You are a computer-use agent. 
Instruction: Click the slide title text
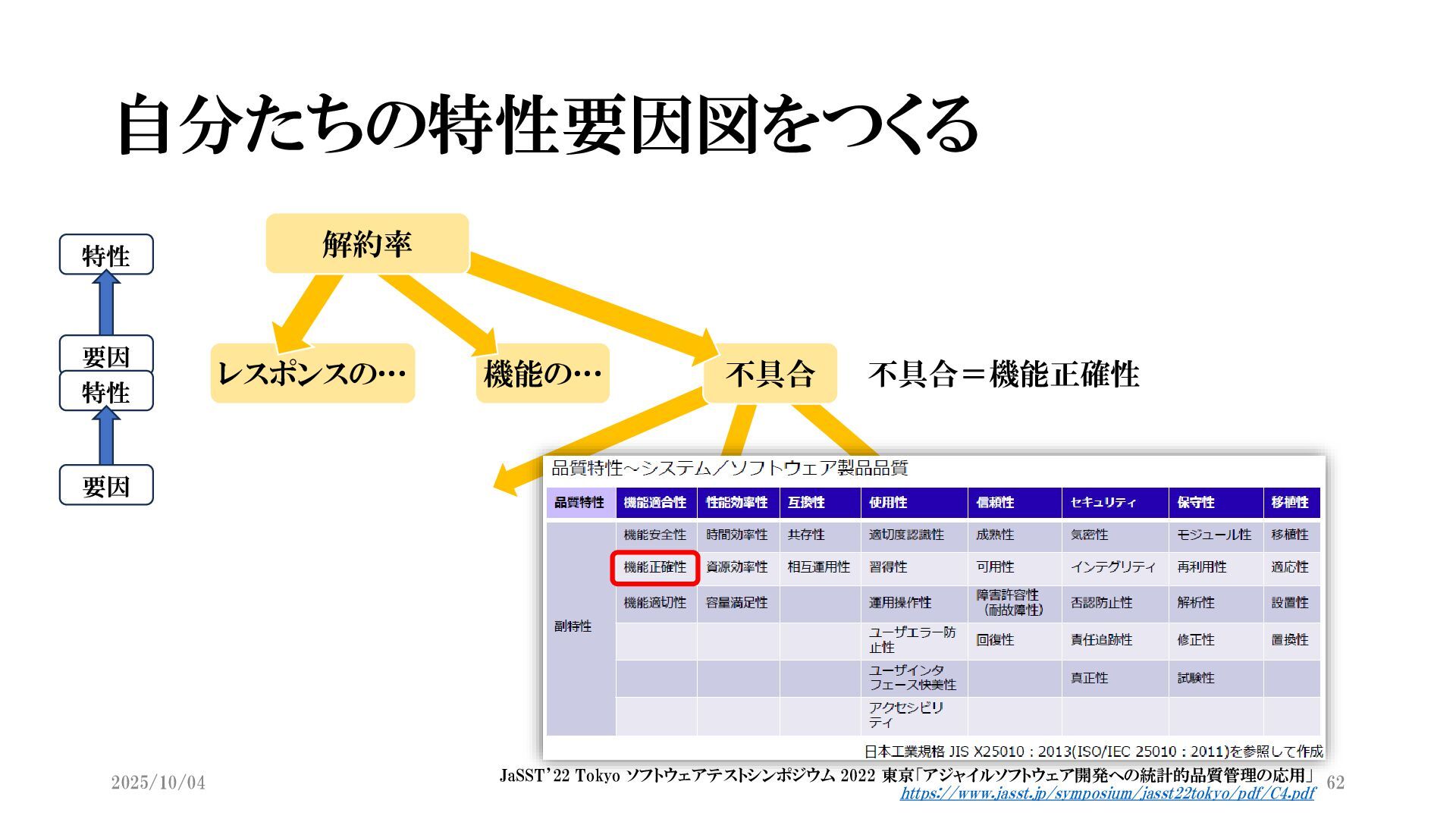tap(548, 126)
